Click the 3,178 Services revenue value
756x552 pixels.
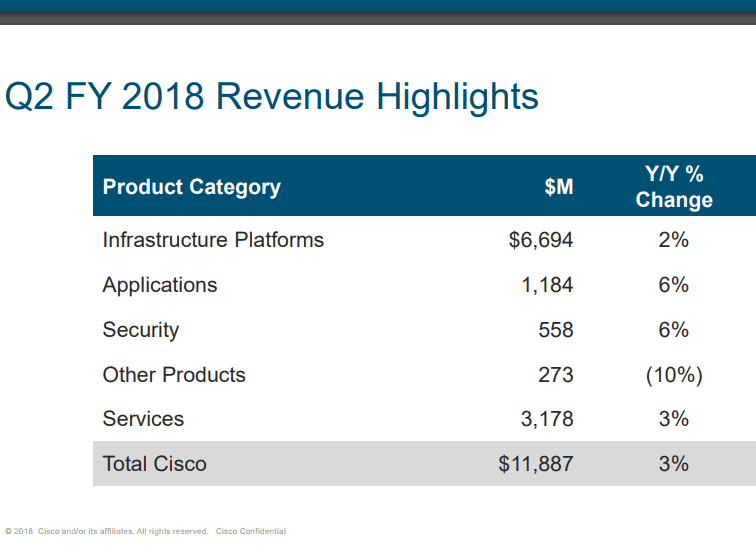[x=547, y=419]
